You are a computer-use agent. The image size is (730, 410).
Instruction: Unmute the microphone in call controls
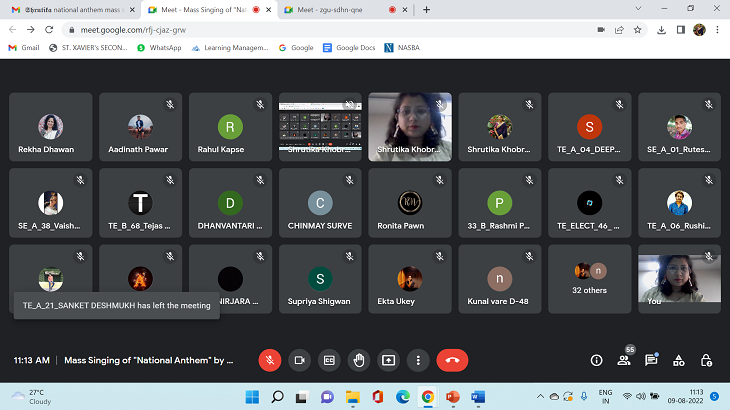tap(269, 360)
